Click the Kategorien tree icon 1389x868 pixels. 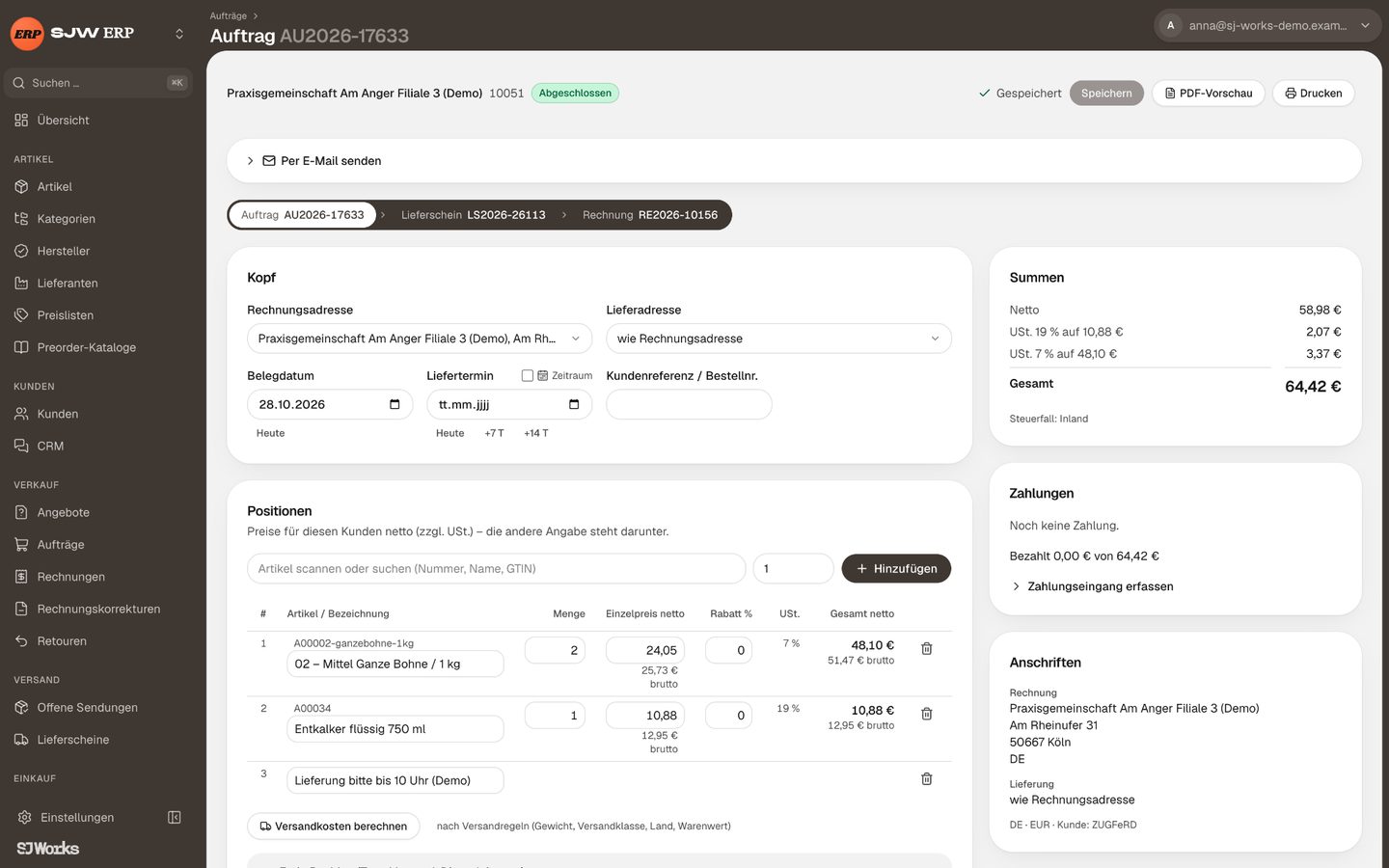point(21,219)
